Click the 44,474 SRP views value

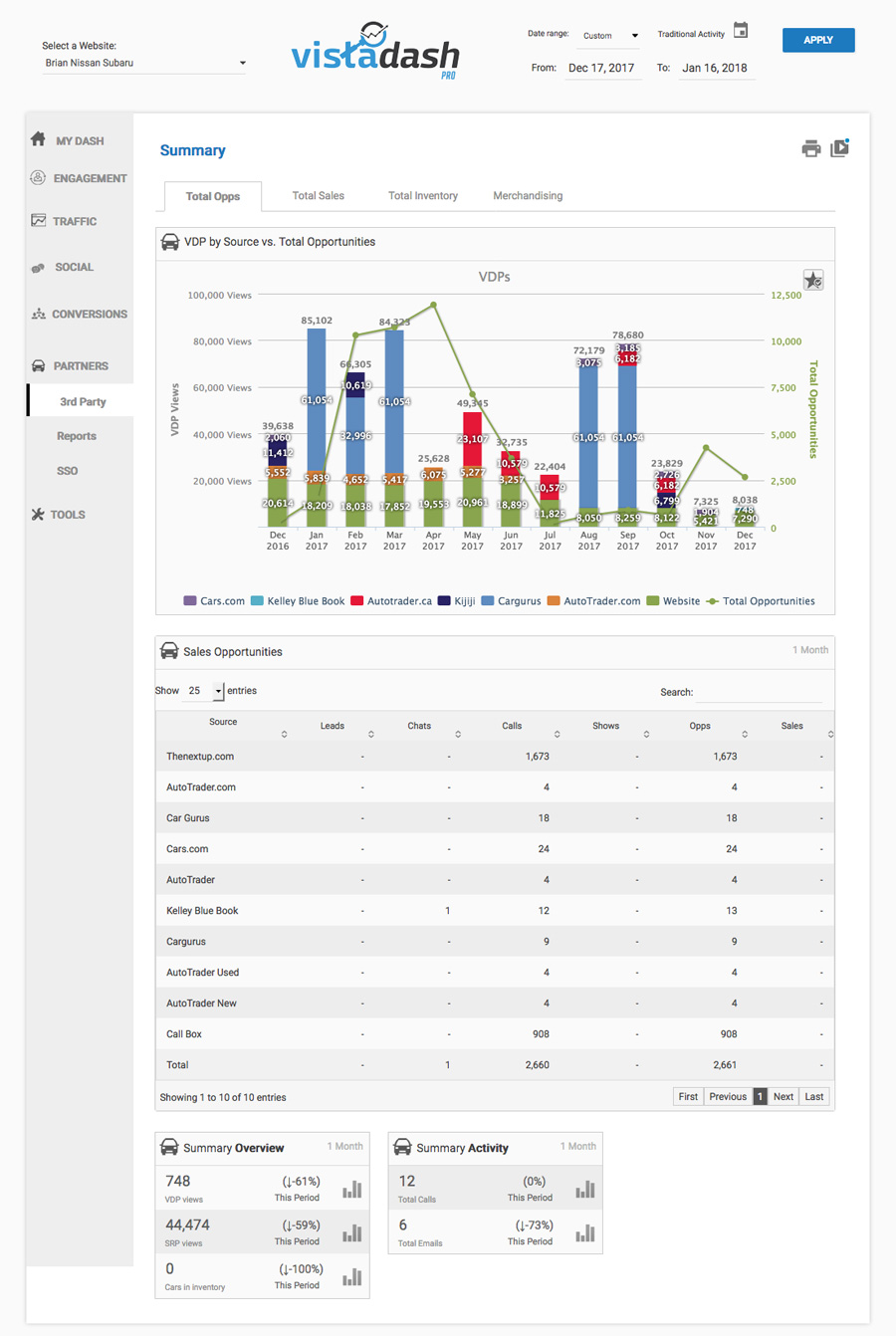click(x=187, y=1225)
